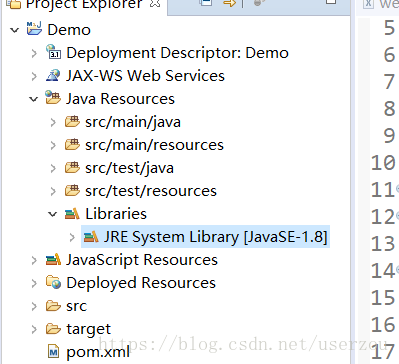This screenshot has width=399, height=364.
Task: Click line number 8 in the editor gutter
Action: pos(389,109)
